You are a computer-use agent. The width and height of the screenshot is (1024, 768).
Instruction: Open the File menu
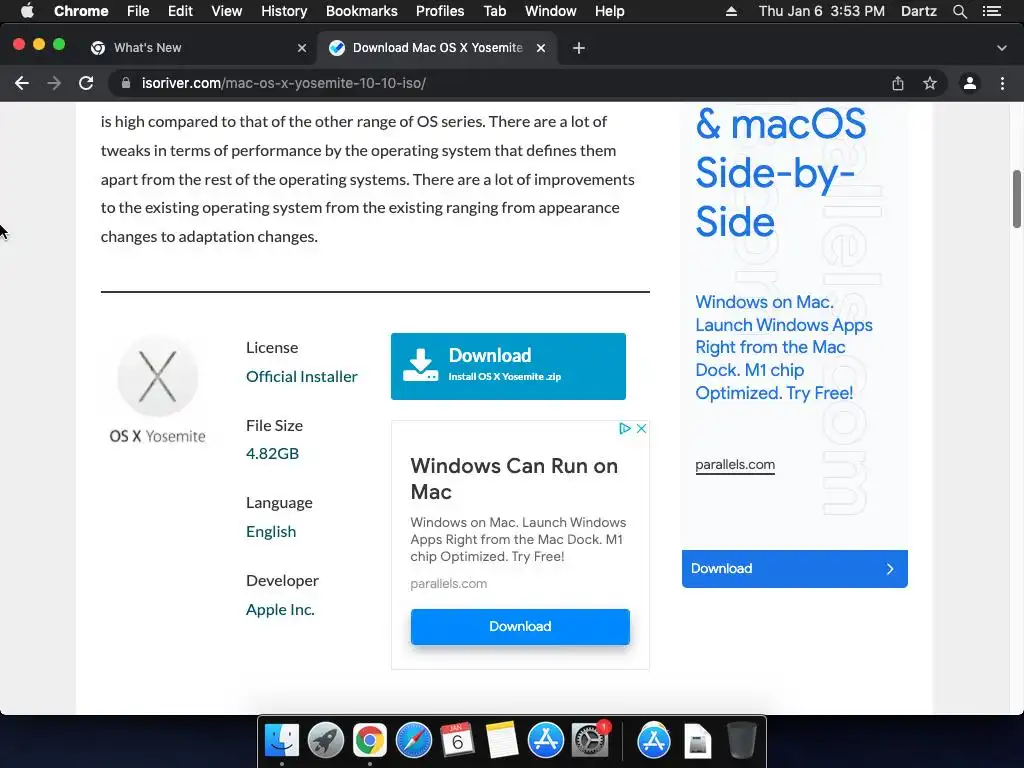click(x=138, y=11)
